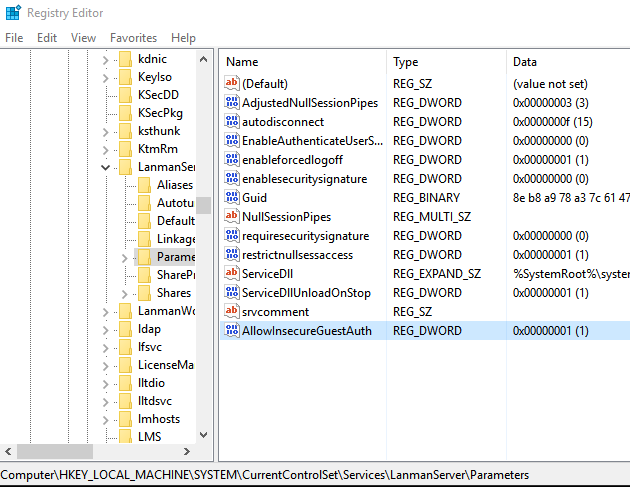Select the lltdsvc key in tree
The width and height of the screenshot is (630, 487).
(x=155, y=401)
